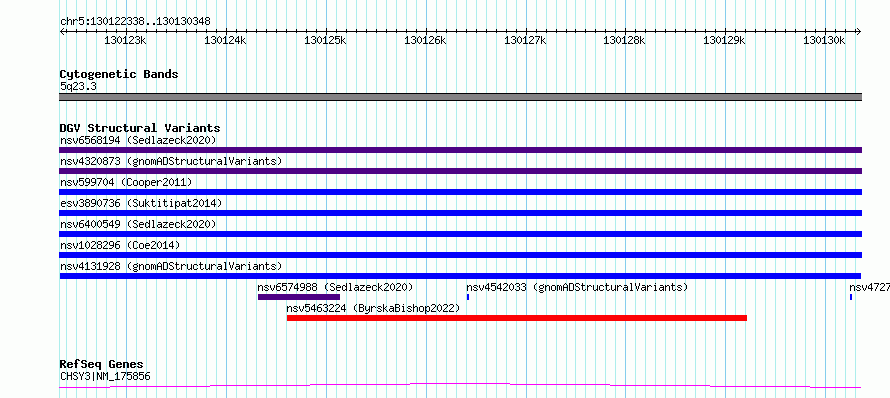890x398 pixels.
Task: Click the gray 5q23.3 cytogenetic band bar
Action: [x=460, y=97]
